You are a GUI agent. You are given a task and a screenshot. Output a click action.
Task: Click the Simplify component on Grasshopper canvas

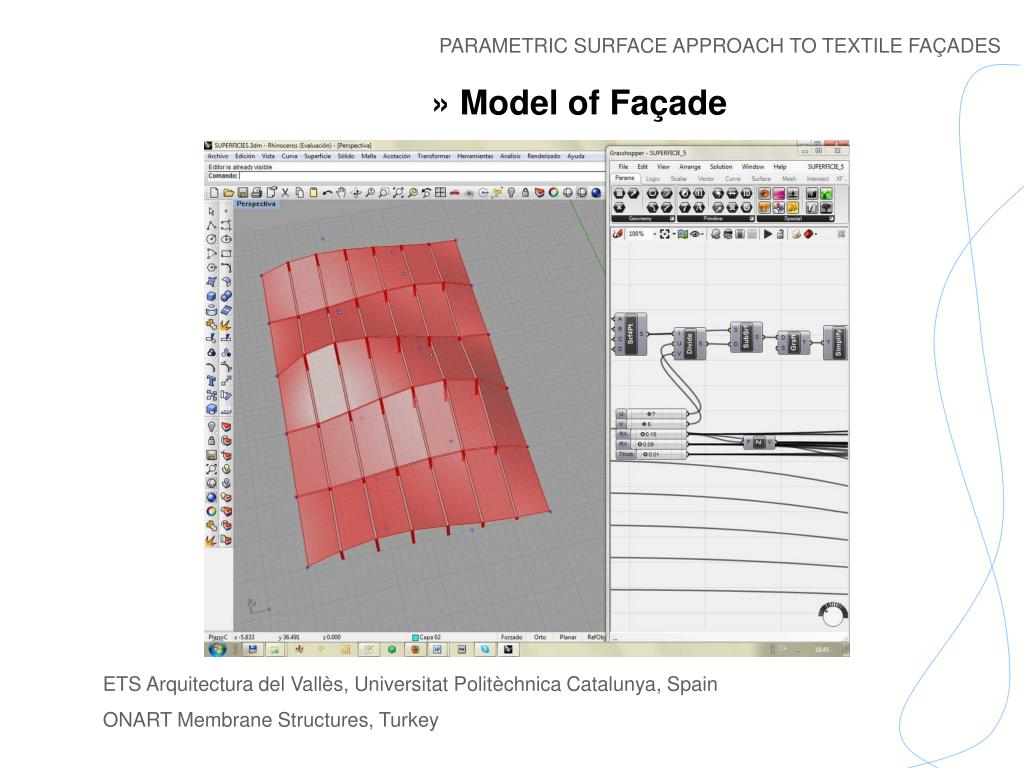coord(838,342)
